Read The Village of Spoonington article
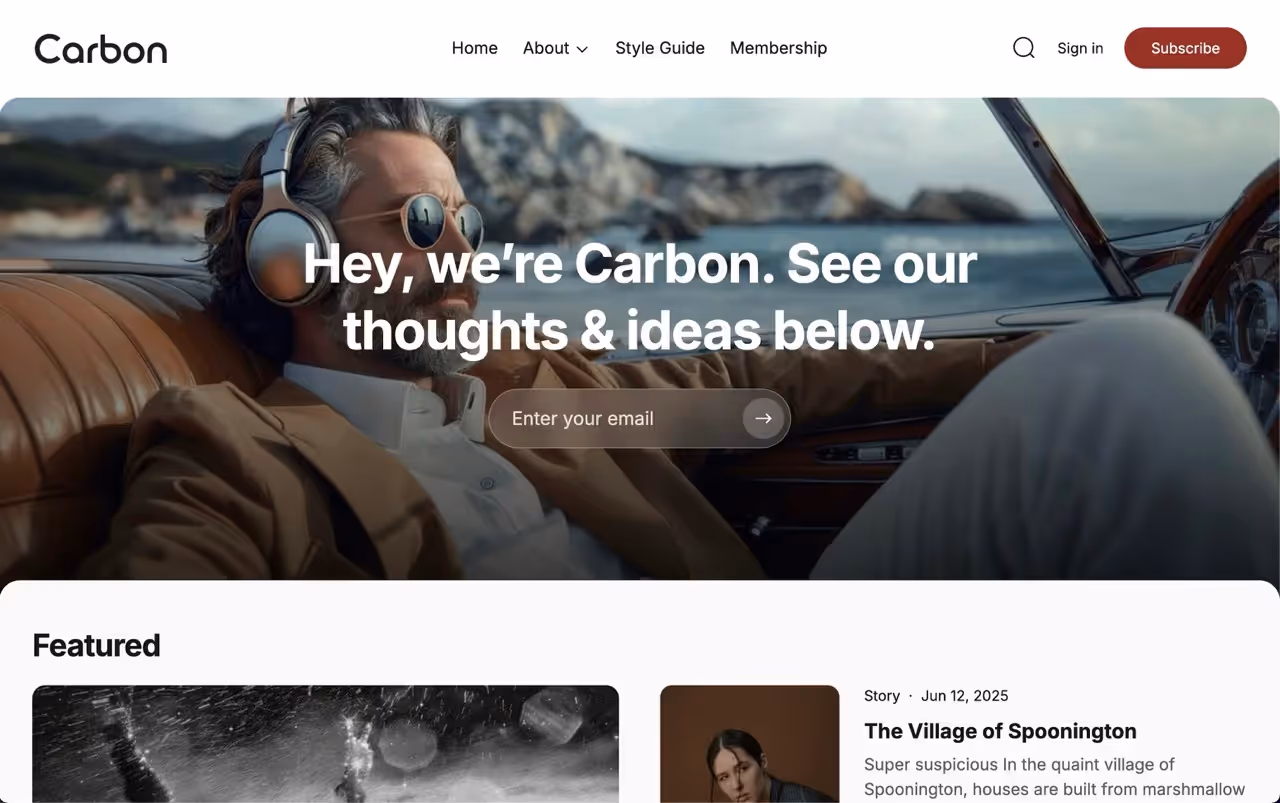This screenshot has height=803, width=1280. pyautogui.click(x=1000, y=731)
